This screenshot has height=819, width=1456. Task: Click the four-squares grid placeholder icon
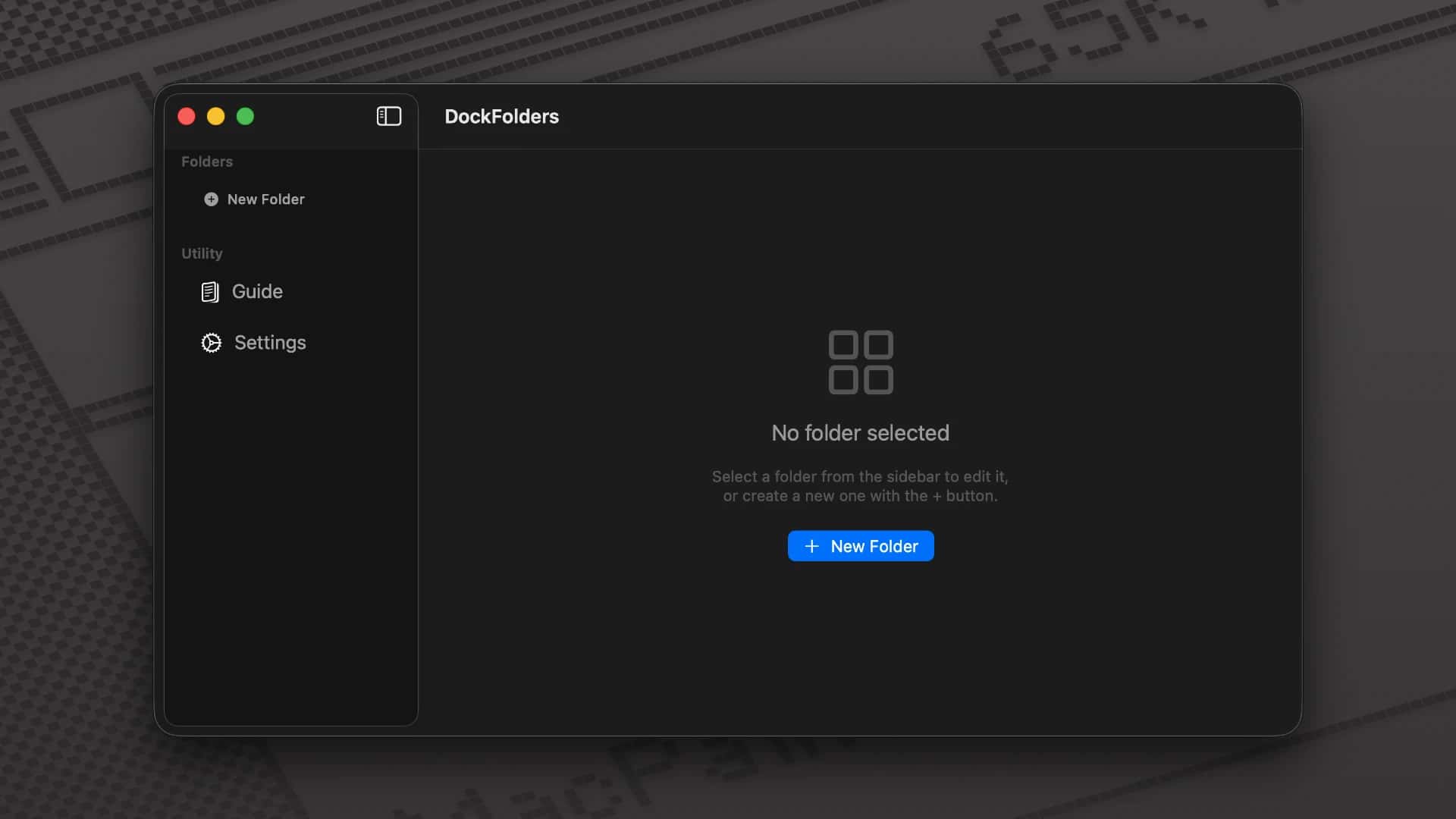(861, 362)
